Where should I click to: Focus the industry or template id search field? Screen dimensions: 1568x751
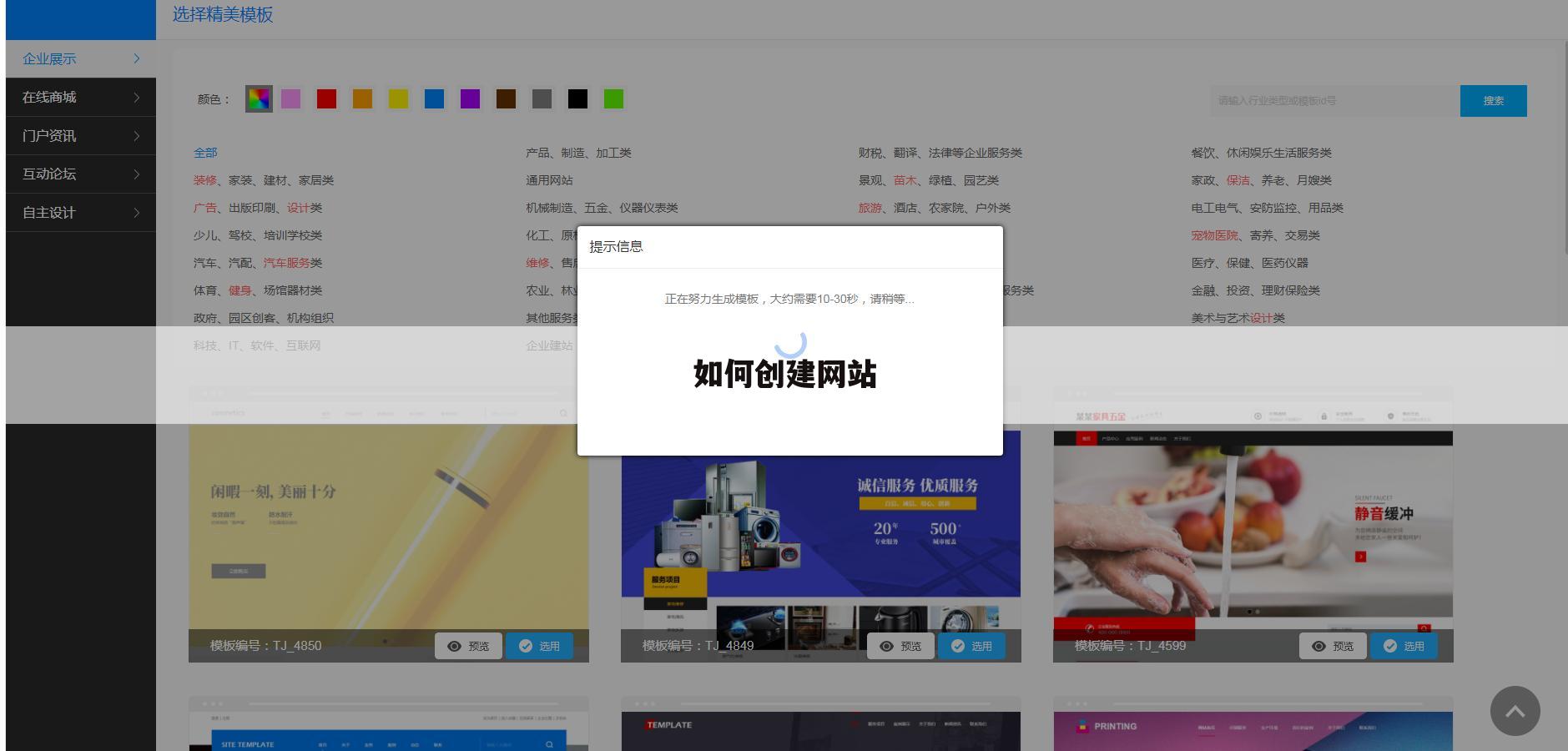click(1334, 101)
